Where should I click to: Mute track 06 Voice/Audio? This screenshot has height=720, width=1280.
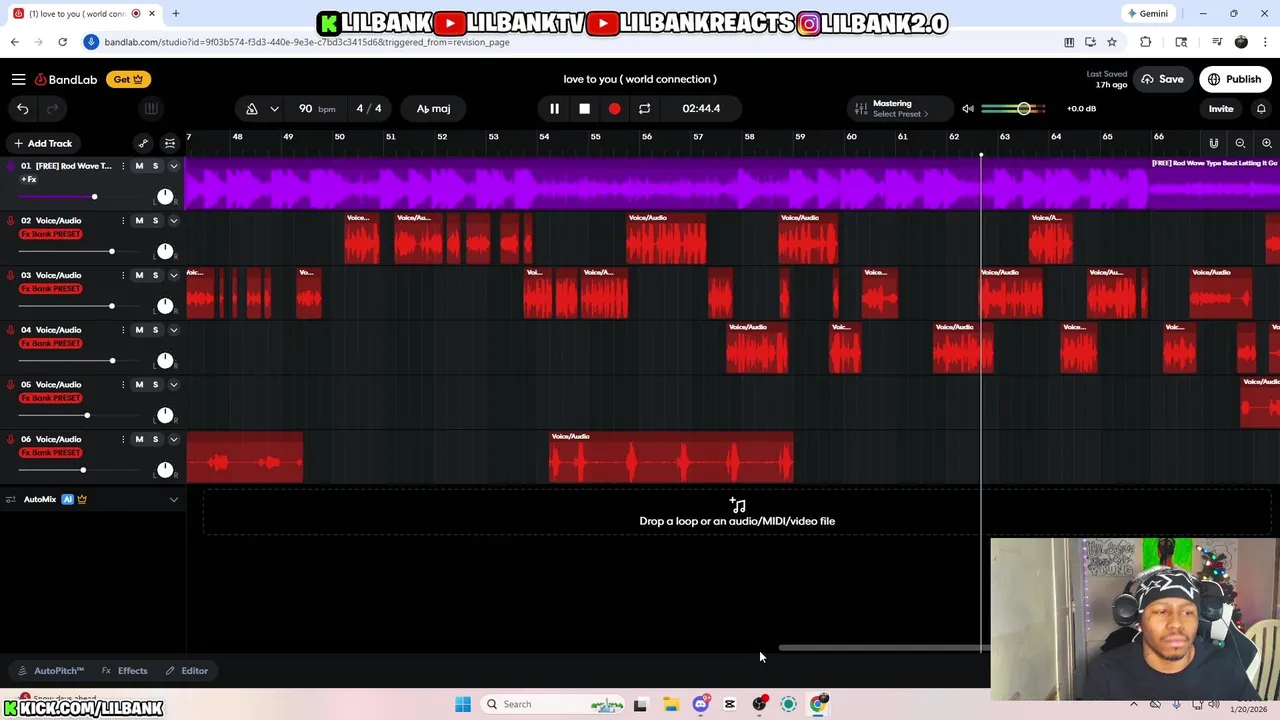click(139, 439)
